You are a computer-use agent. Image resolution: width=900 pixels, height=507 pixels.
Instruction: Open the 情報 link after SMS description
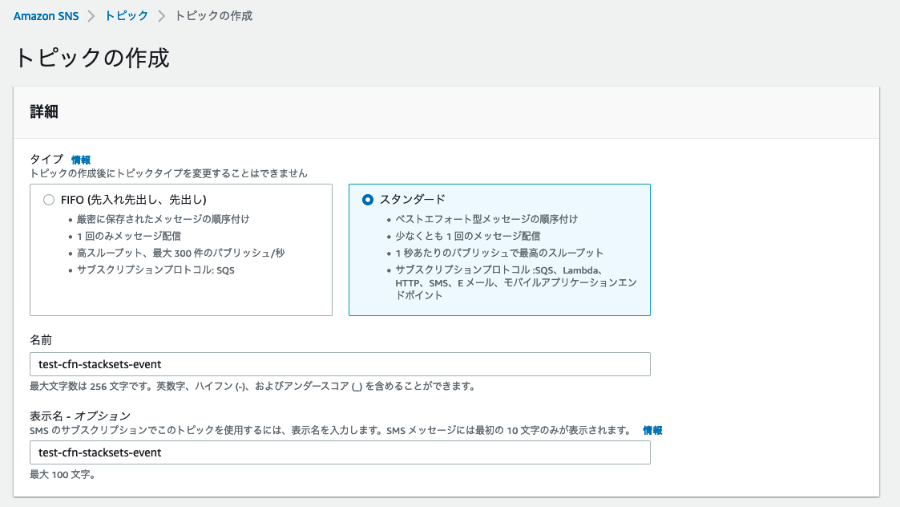click(x=653, y=430)
